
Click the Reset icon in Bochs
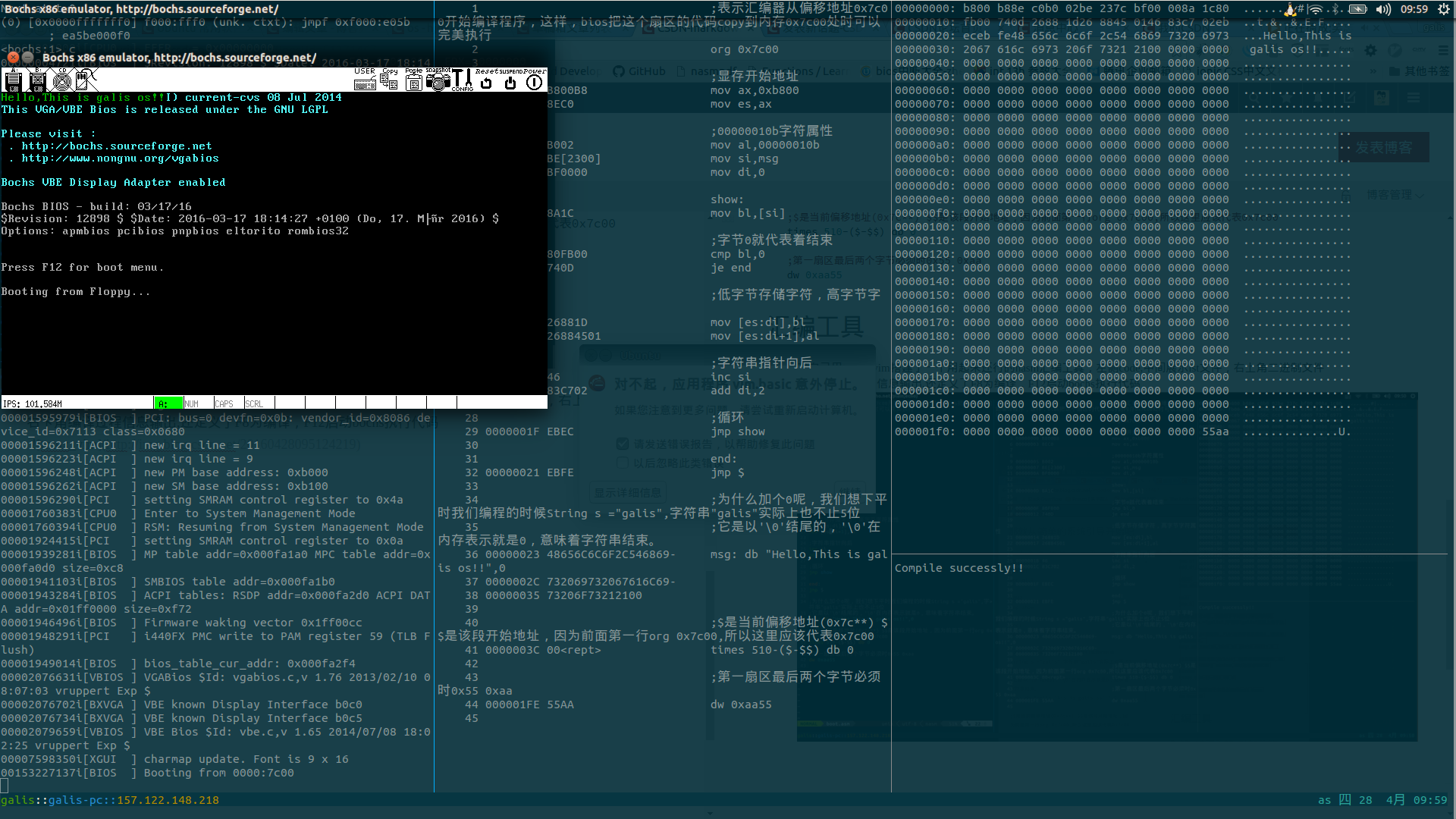[x=486, y=80]
